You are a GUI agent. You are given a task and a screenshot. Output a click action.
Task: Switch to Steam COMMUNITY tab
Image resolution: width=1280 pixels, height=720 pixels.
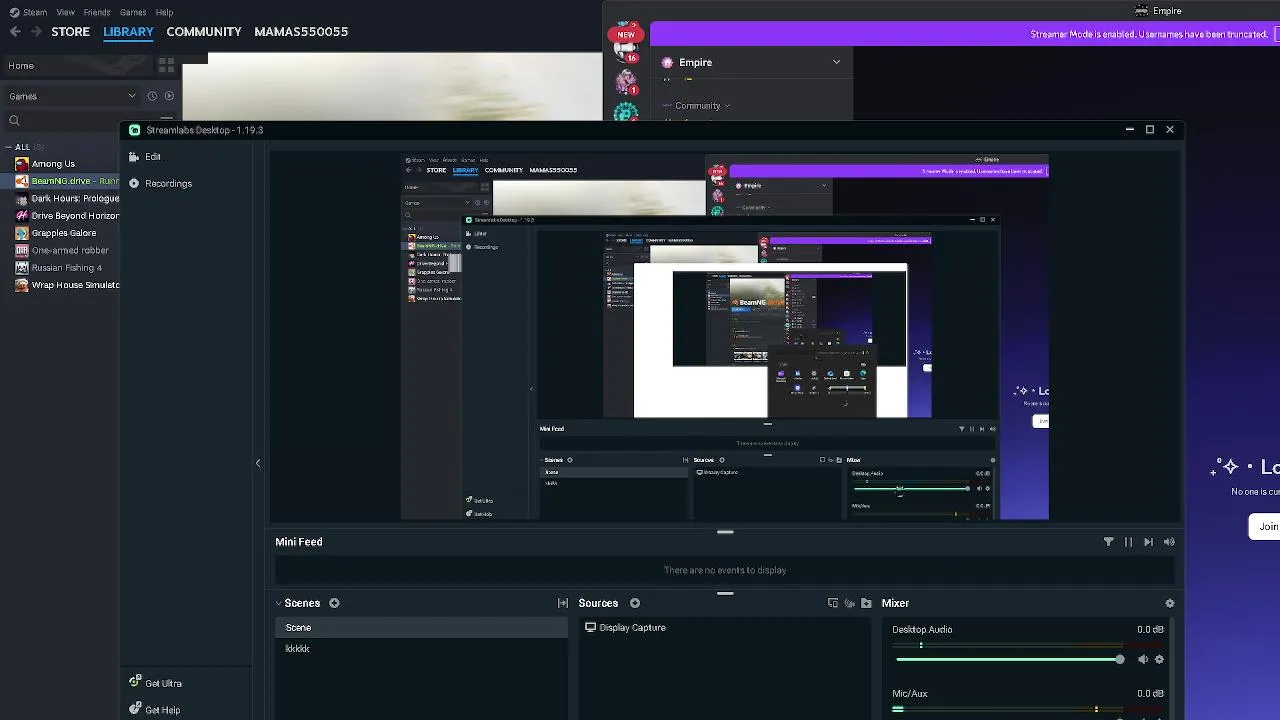click(204, 32)
